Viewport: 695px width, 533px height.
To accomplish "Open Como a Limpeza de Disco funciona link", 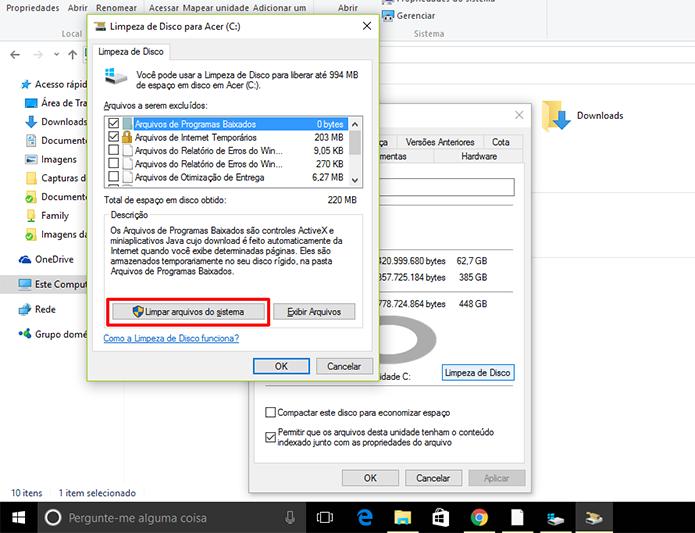I will [171, 338].
